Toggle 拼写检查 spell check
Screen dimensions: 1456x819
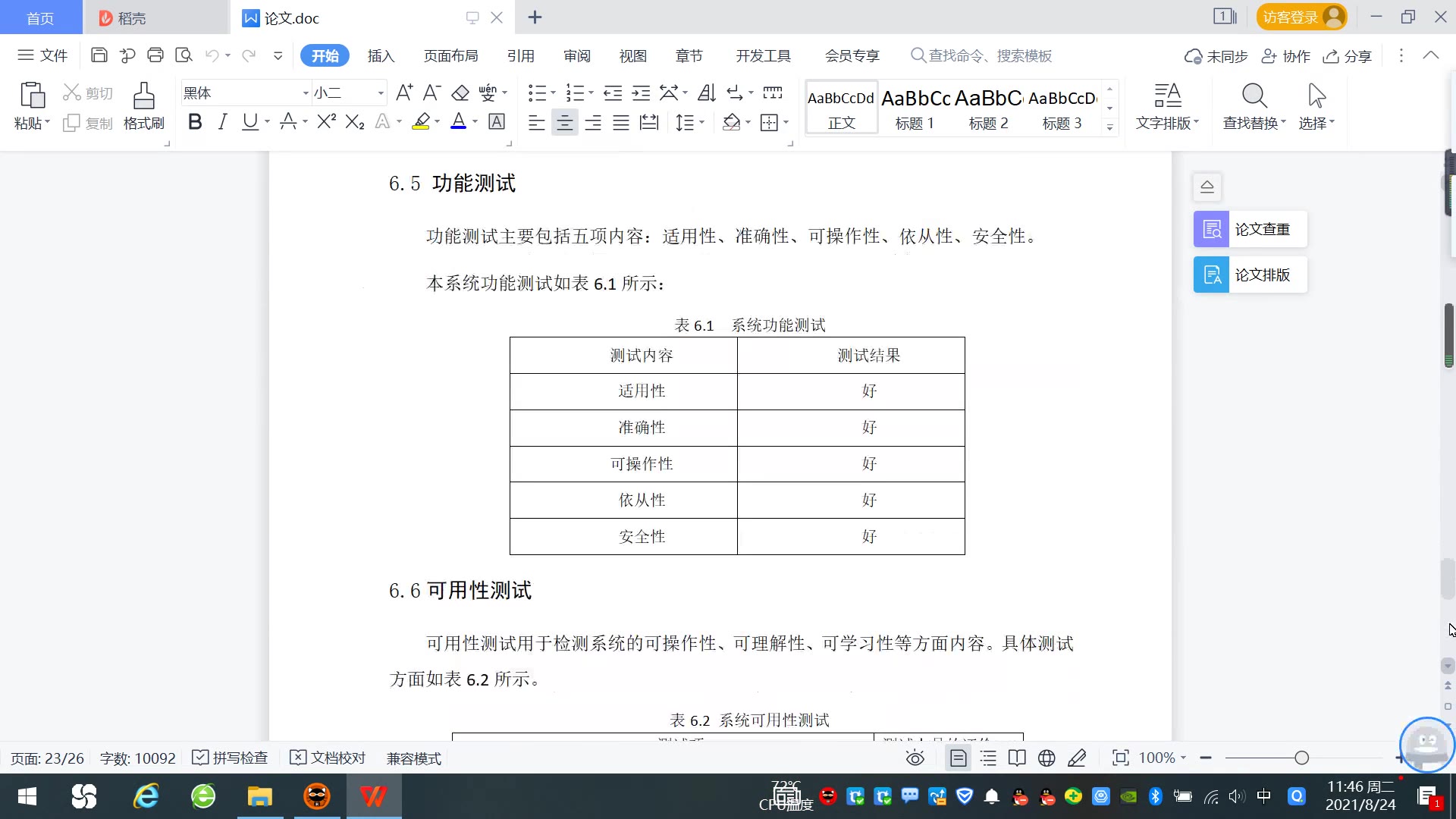231,758
